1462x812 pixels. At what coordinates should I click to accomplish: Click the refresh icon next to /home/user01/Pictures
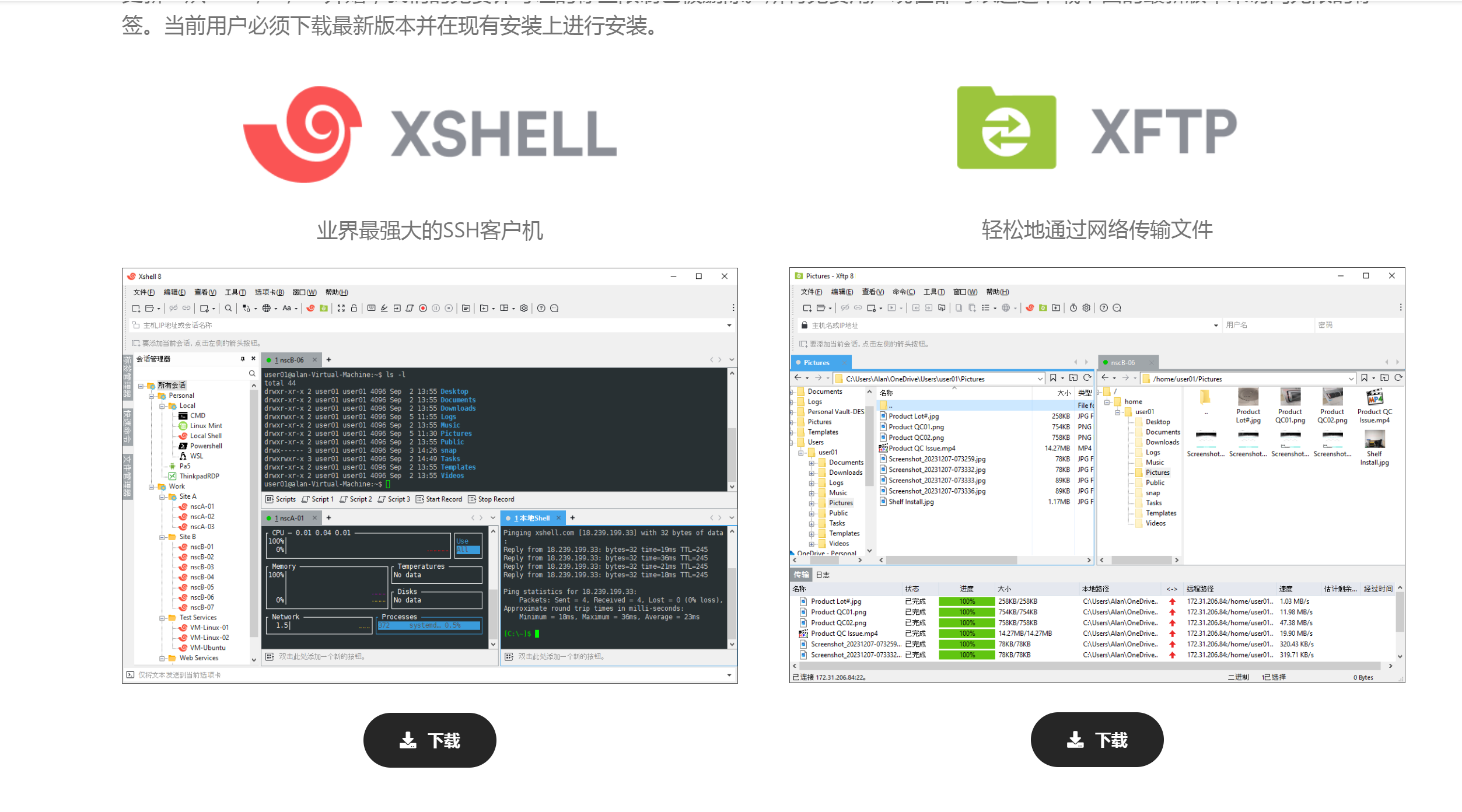click(x=1398, y=378)
